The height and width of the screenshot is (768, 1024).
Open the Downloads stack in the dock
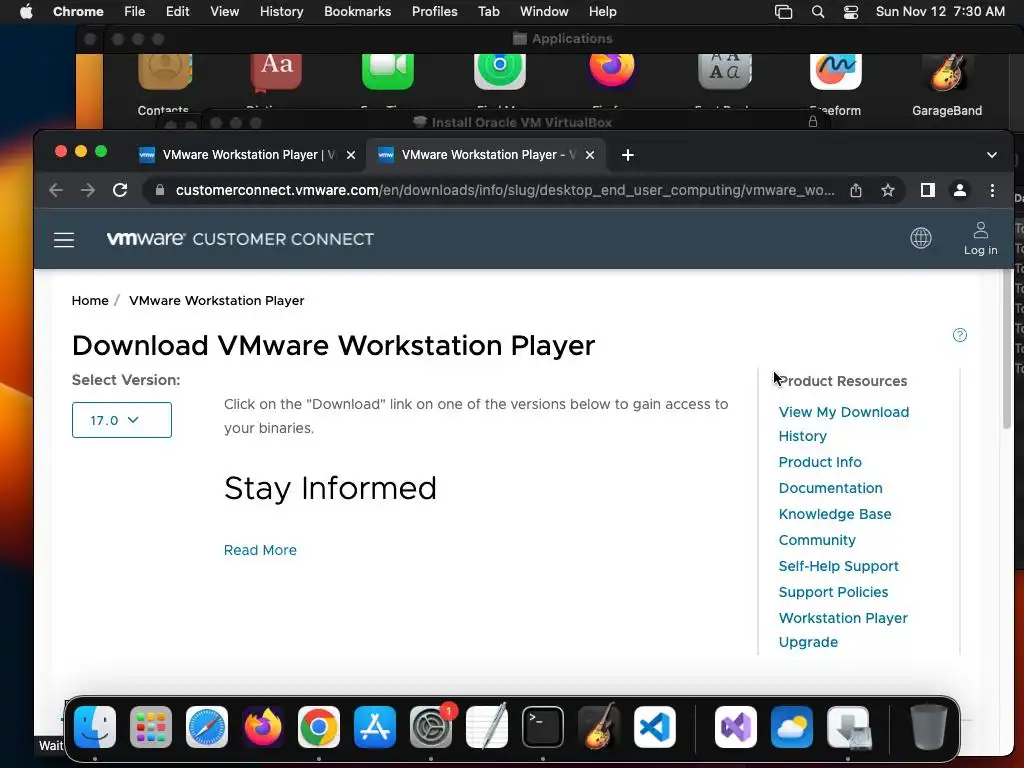tap(848, 727)
